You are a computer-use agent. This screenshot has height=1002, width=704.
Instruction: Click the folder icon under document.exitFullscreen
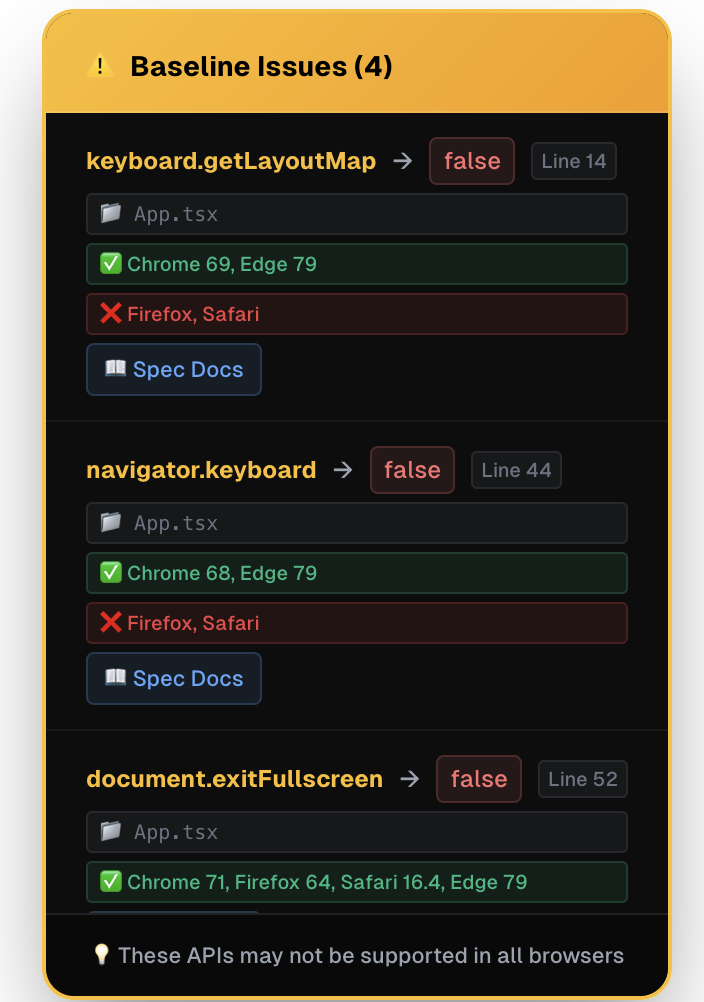111,831
